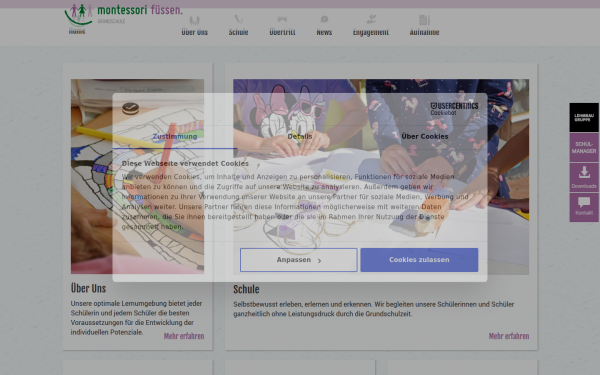Click the Anpassen button
600x375 pixels.
coord(298,260)
